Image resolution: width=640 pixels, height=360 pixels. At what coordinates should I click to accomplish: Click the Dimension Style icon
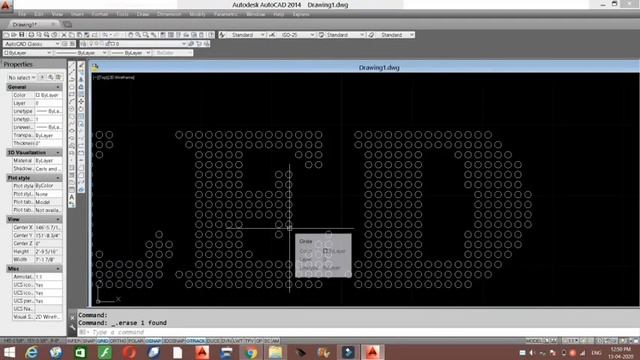[272, 35]
